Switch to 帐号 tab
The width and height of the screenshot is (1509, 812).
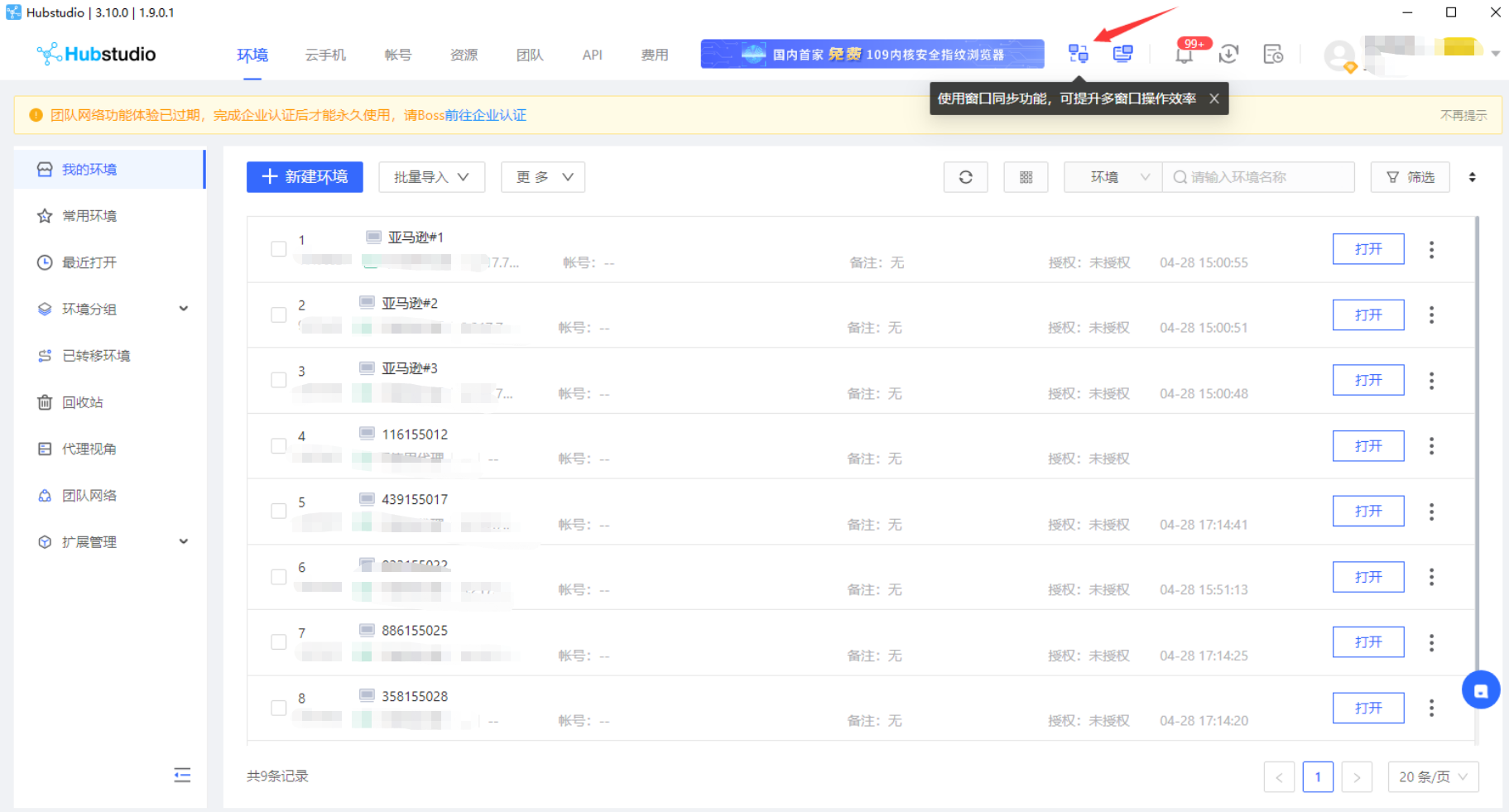(398, 55)
